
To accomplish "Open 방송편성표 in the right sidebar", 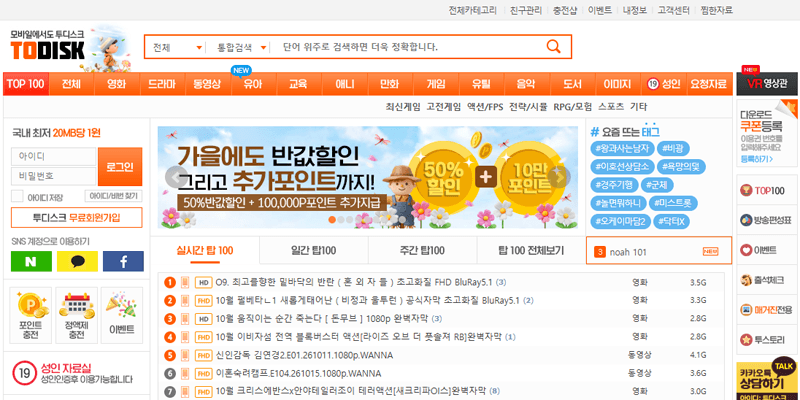I will 767,220.
